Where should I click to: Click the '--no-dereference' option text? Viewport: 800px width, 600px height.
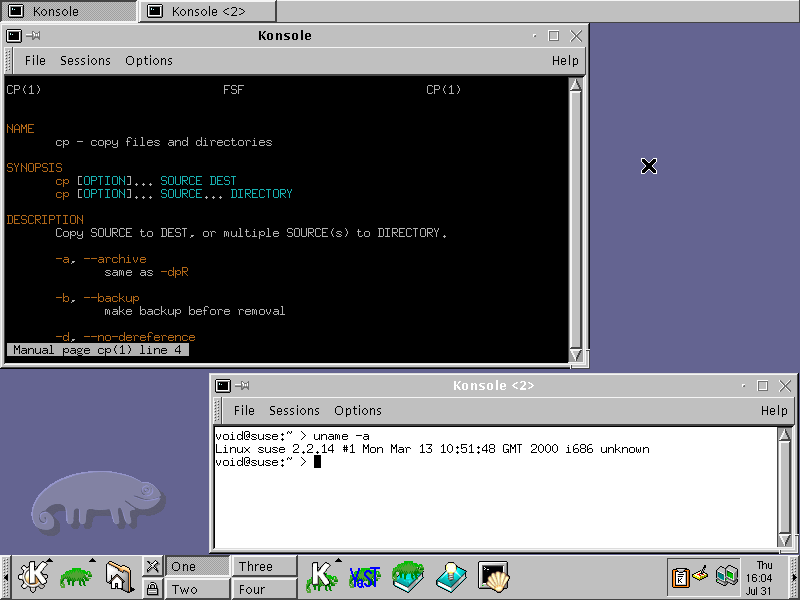139,337
